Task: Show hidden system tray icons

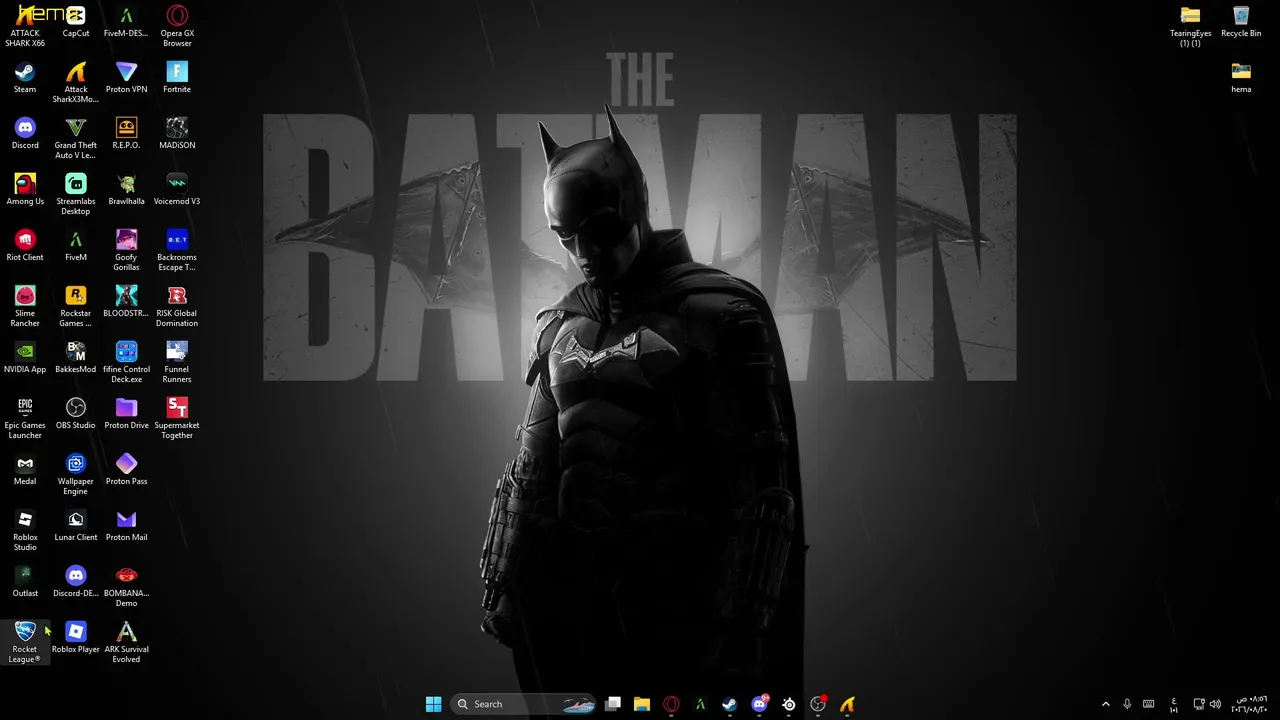Action: coord(1105,704)
